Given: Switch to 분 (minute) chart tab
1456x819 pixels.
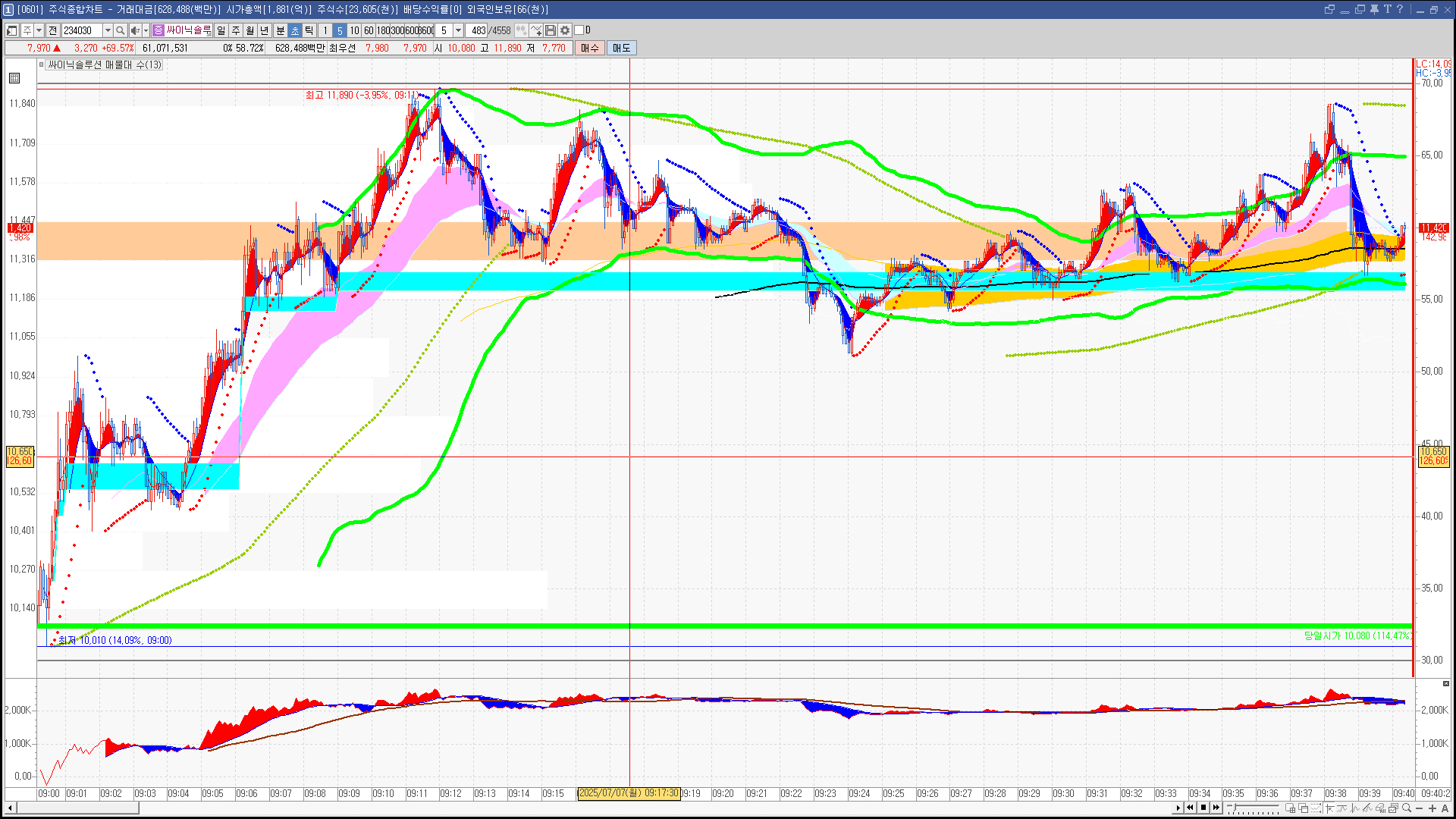Looking at the screenshot, I should tap(280, 30).
